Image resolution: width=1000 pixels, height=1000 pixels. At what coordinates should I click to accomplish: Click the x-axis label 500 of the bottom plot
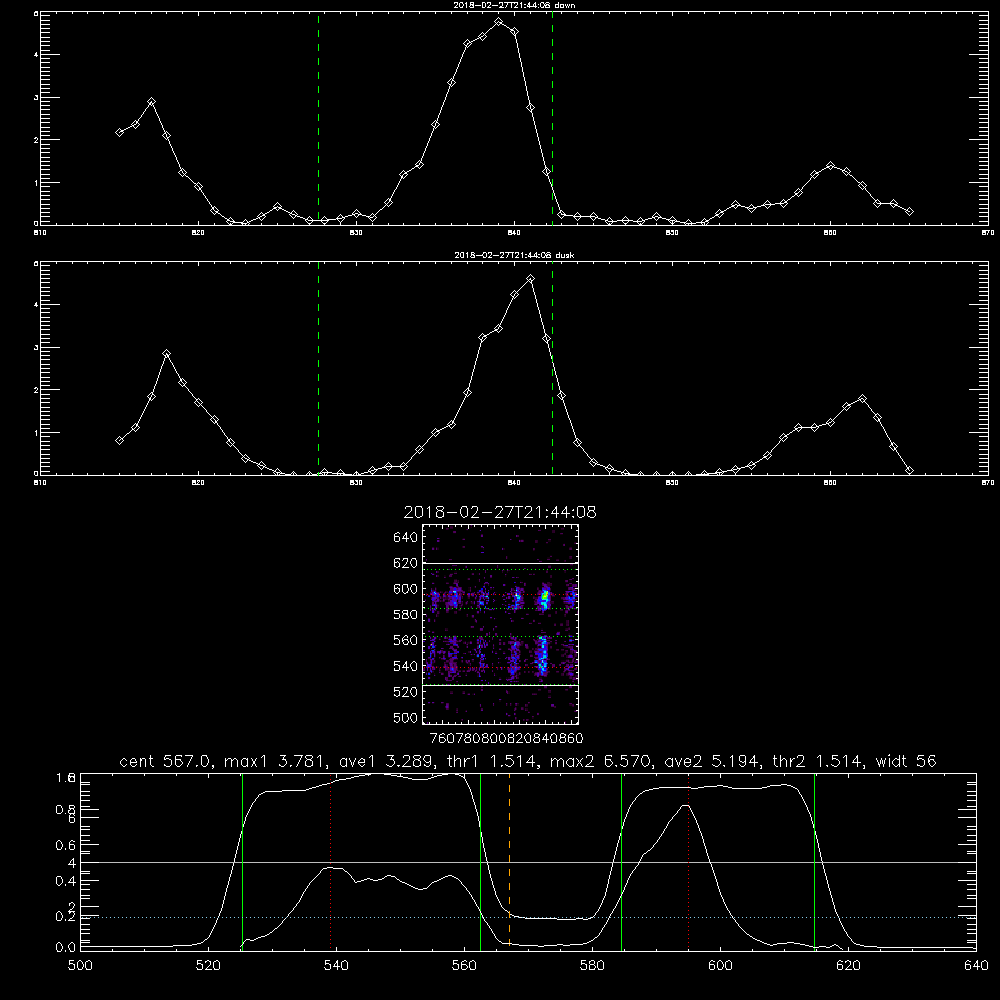pyautogui.click(x=80, y=965)
